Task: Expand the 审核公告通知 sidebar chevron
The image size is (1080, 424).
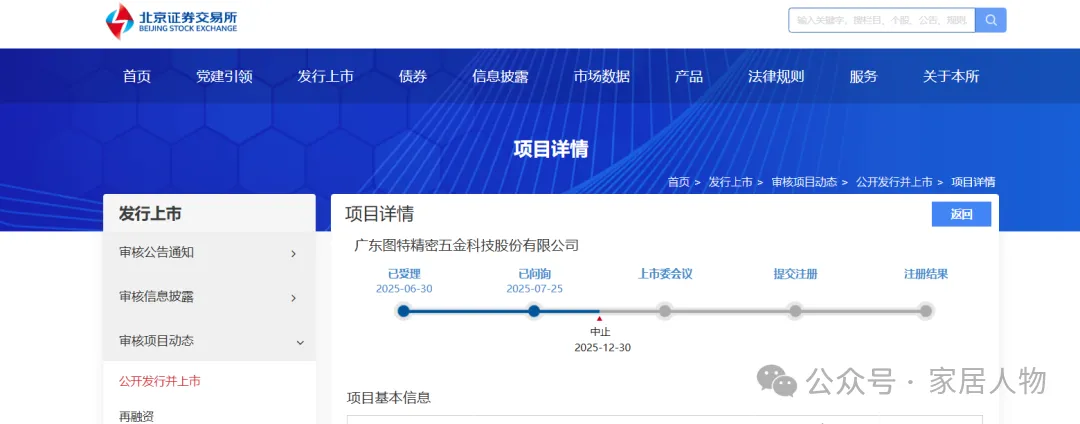Action: 293,254
